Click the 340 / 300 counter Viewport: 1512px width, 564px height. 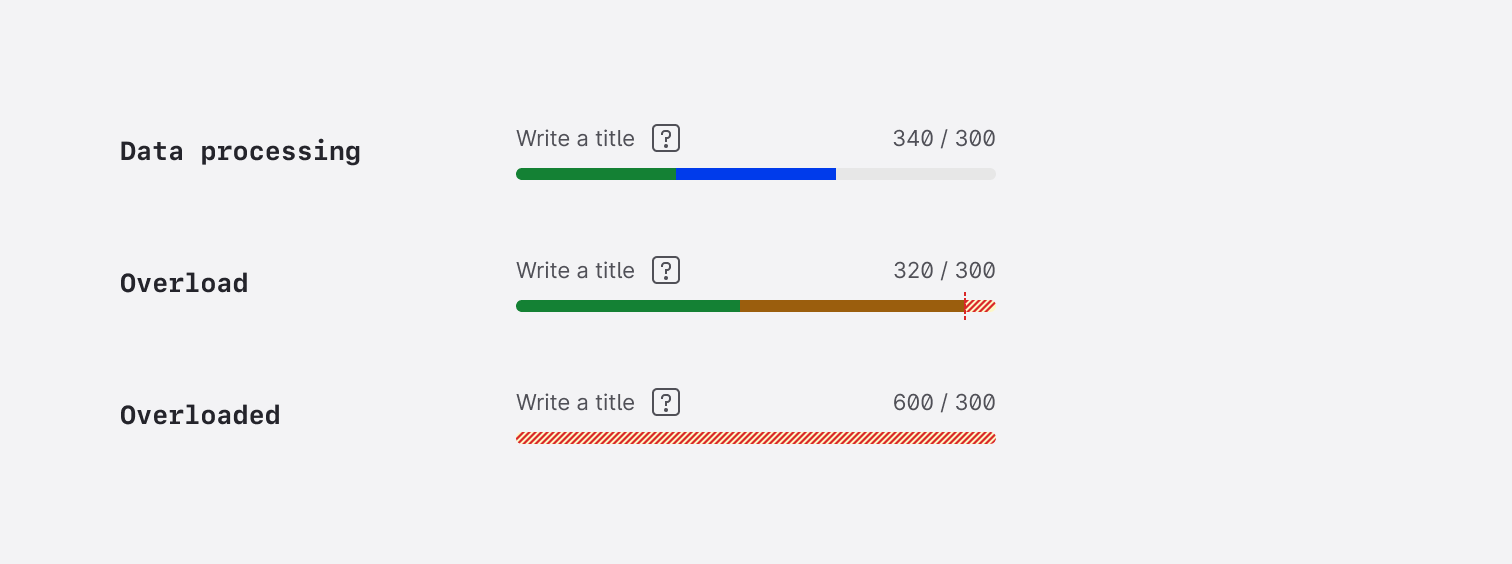coord(943,139)
